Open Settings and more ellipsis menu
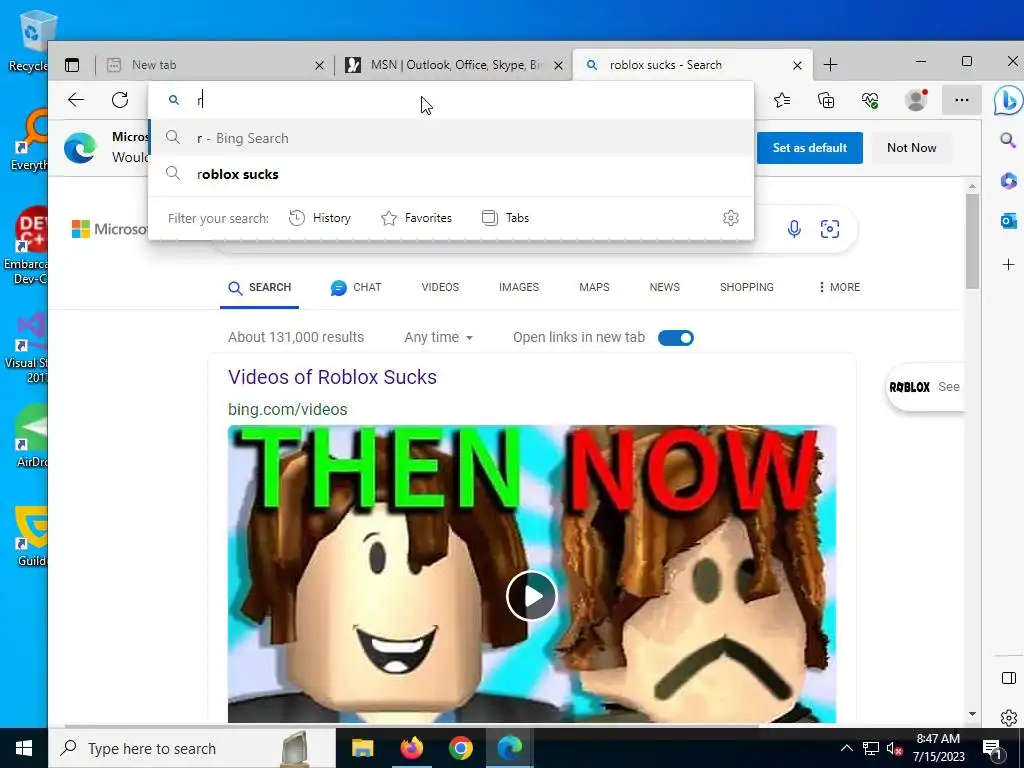 [961, 100]
